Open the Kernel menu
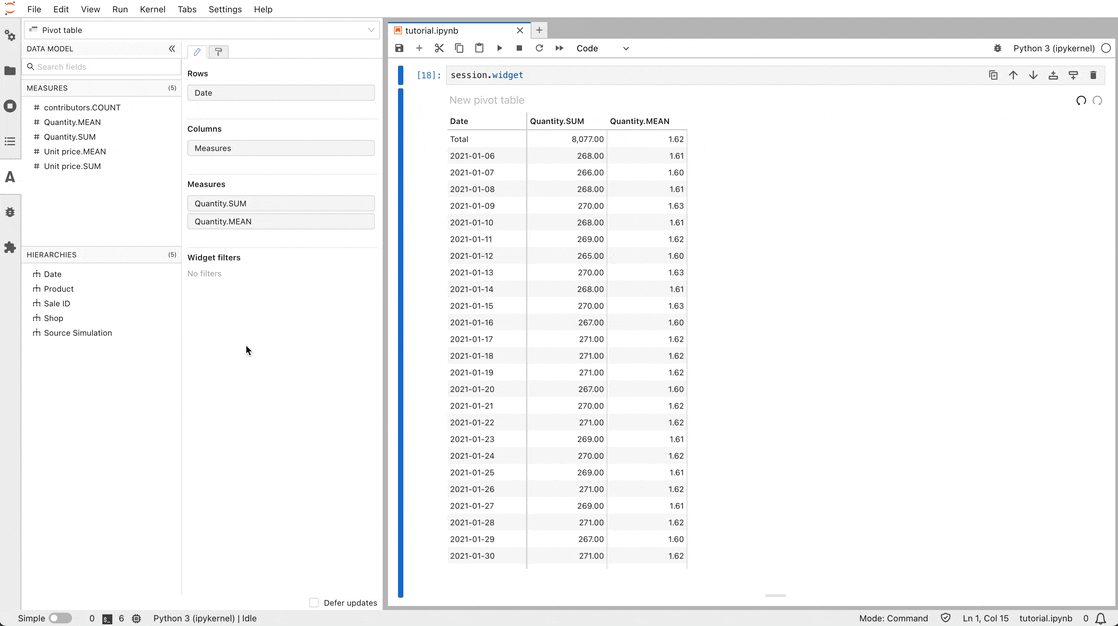1118x626 pixels. pyautogui.click(x=153, y=9)
